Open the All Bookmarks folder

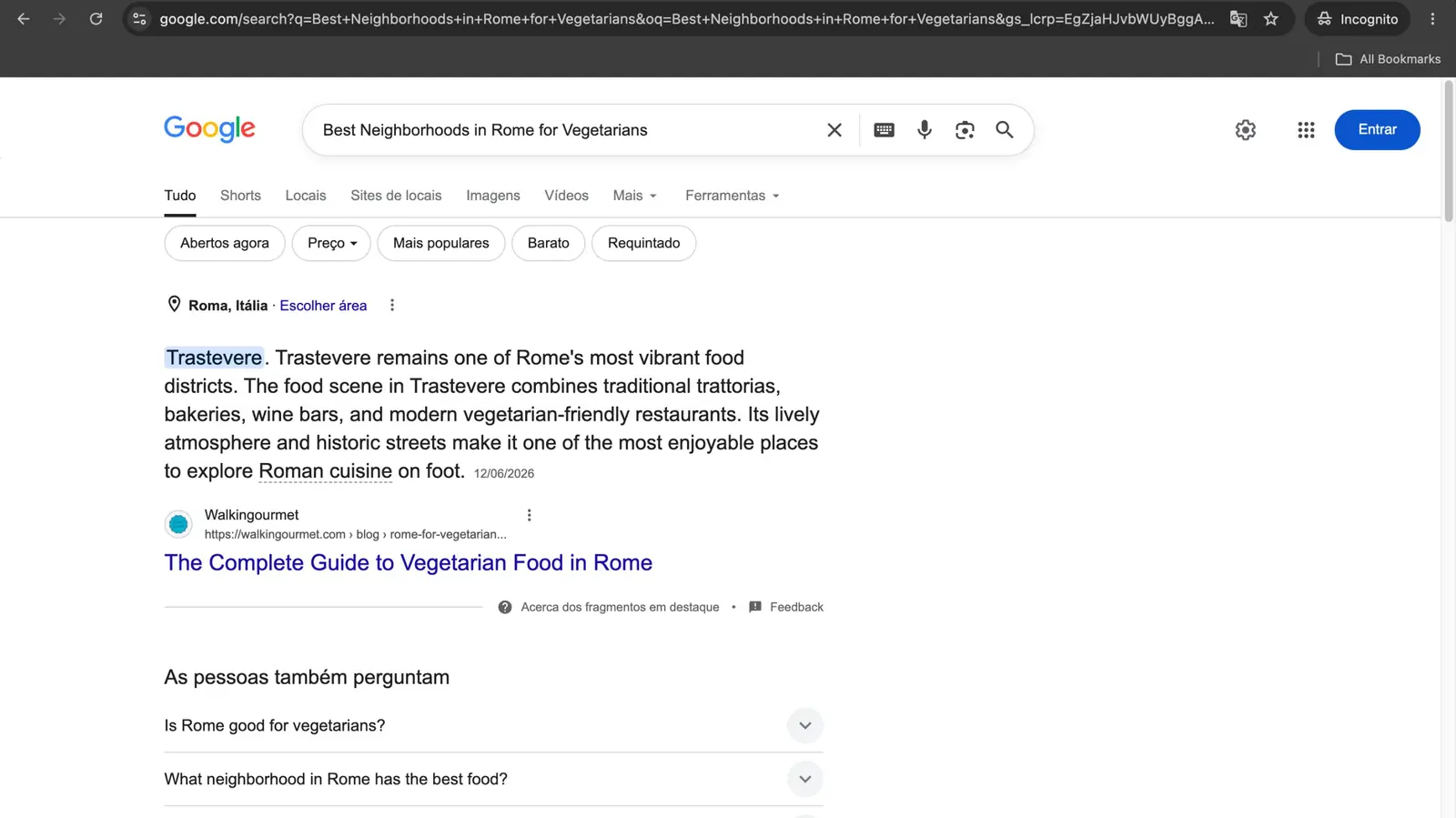click(1388, 59)
